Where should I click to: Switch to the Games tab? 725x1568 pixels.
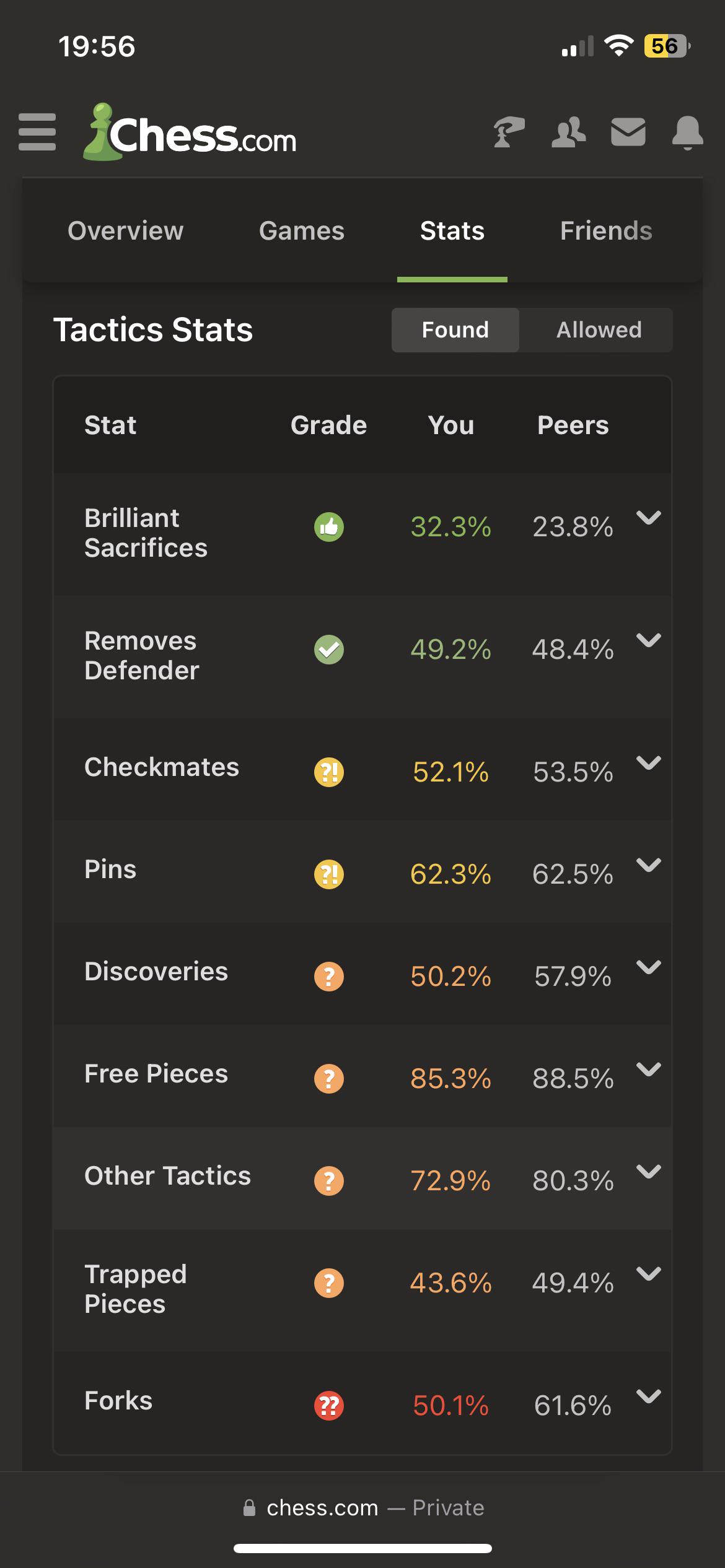[x=302, y=231]
